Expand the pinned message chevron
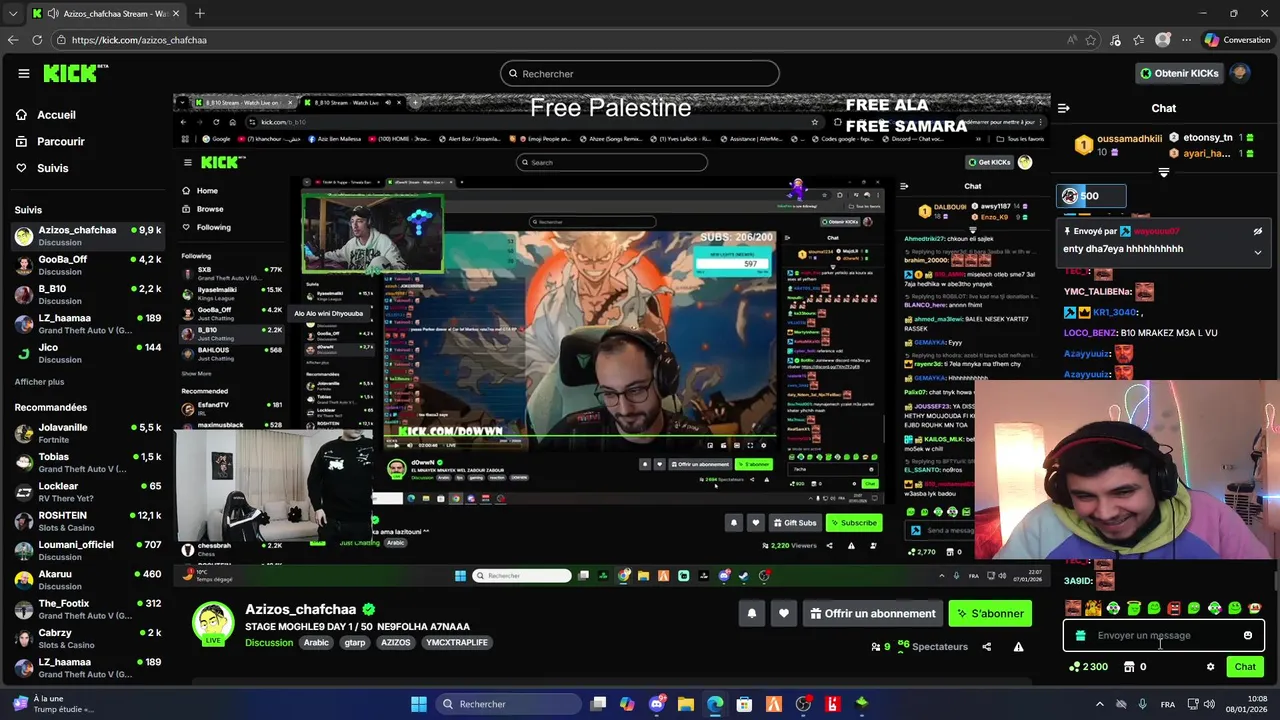The image size is (1280, 720). (1257, 252)
